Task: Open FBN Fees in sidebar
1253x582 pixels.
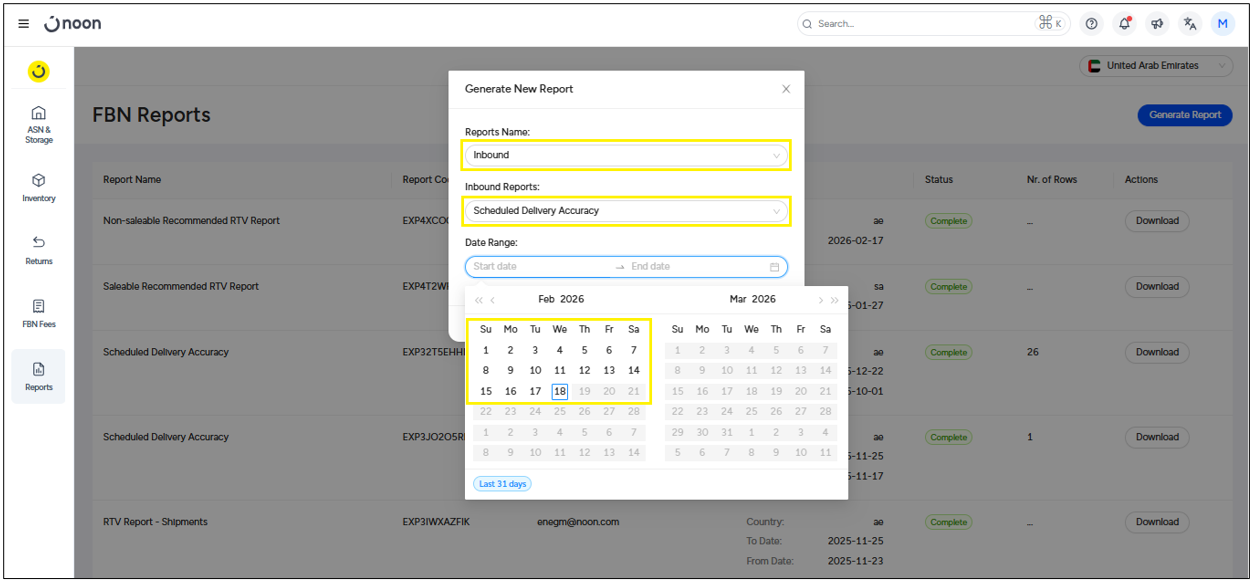Action: point(39,313)
